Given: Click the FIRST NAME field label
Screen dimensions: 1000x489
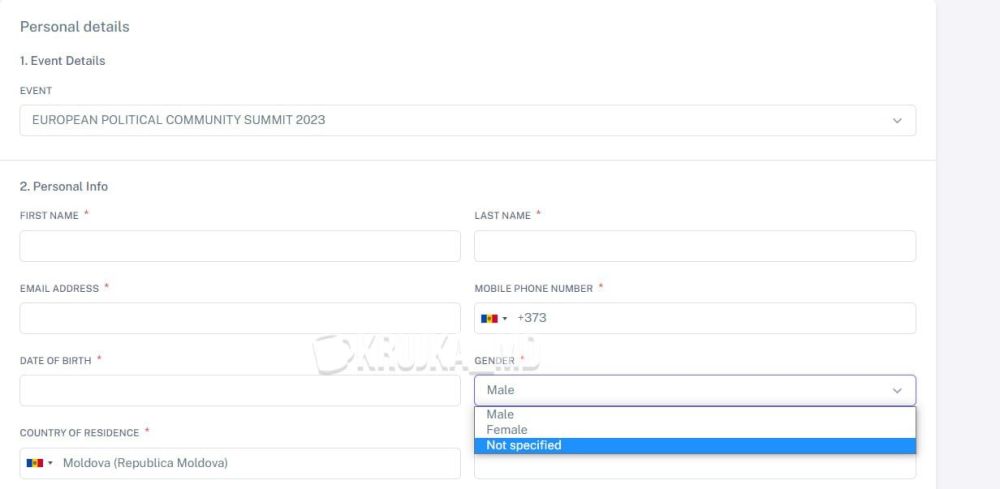Looking at the screenshot, I should pyautogui.click(x=49, y=216).
